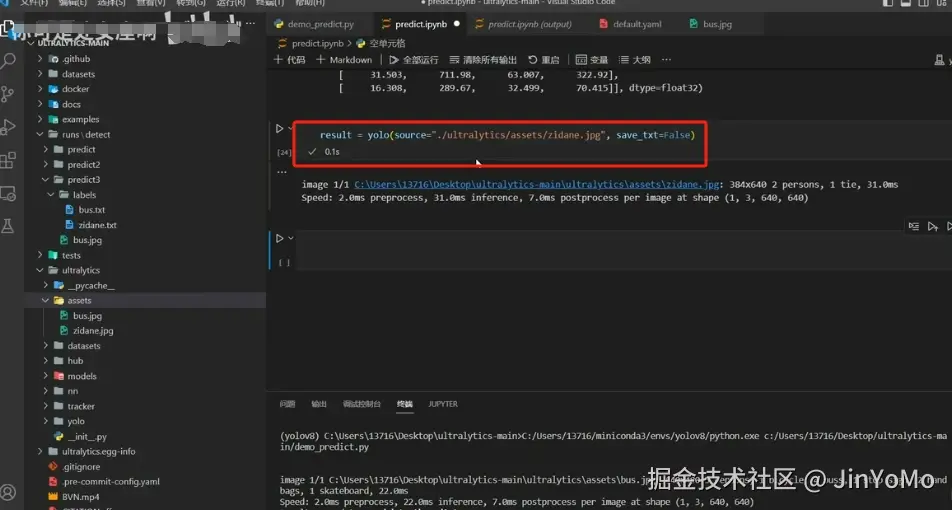Open the JUPYTER panel tab

pos(443,404)
